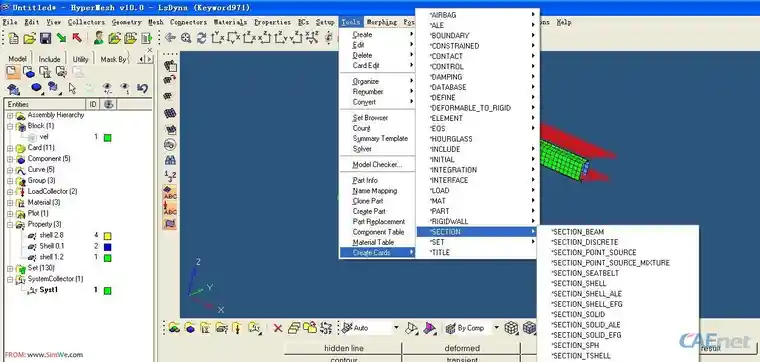
Task: Open the Auto visualization mode dropdown
Action: click(396, 328)
